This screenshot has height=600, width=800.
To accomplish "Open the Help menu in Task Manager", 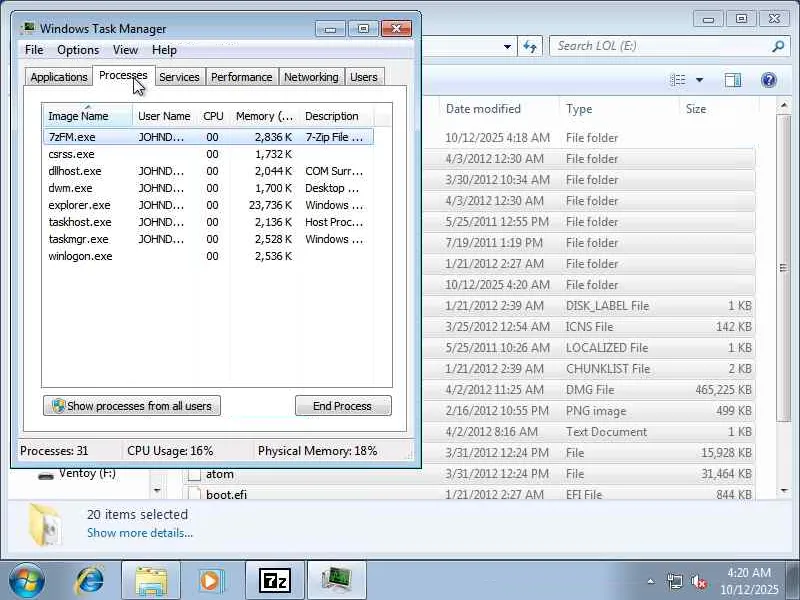I will 164,50.
